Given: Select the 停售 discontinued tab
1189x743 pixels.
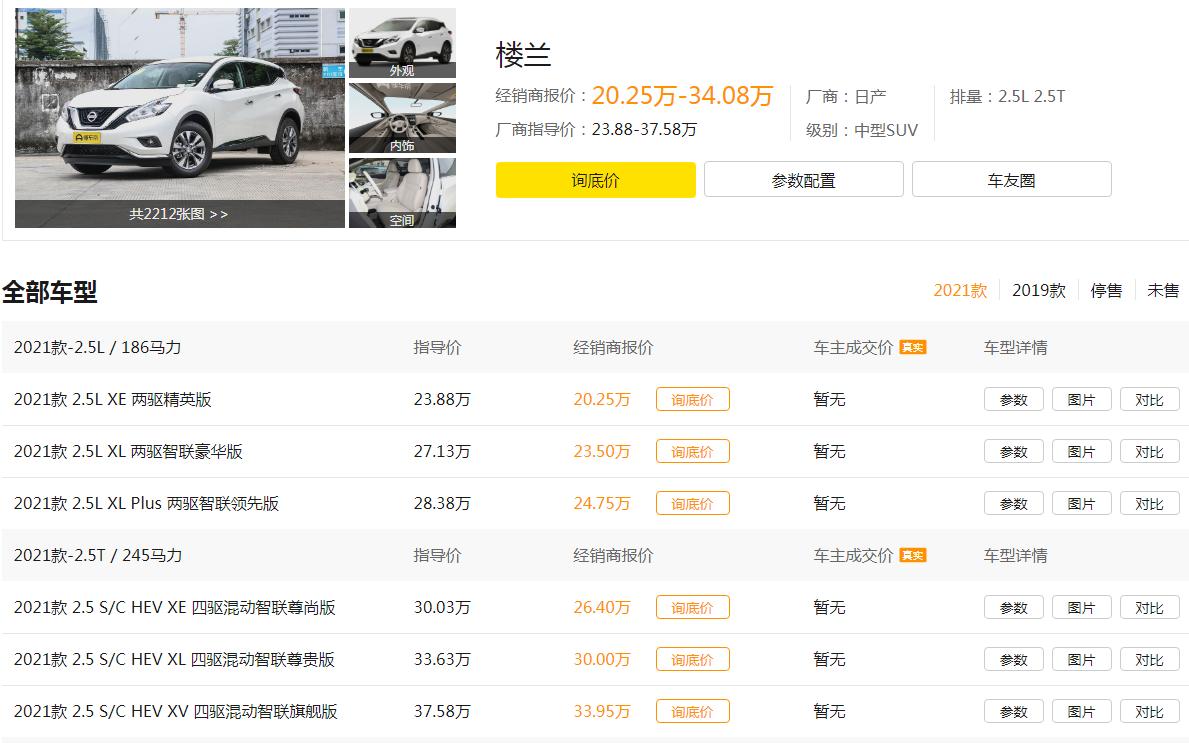Looking at the screenshot, I should (1106, 290).
